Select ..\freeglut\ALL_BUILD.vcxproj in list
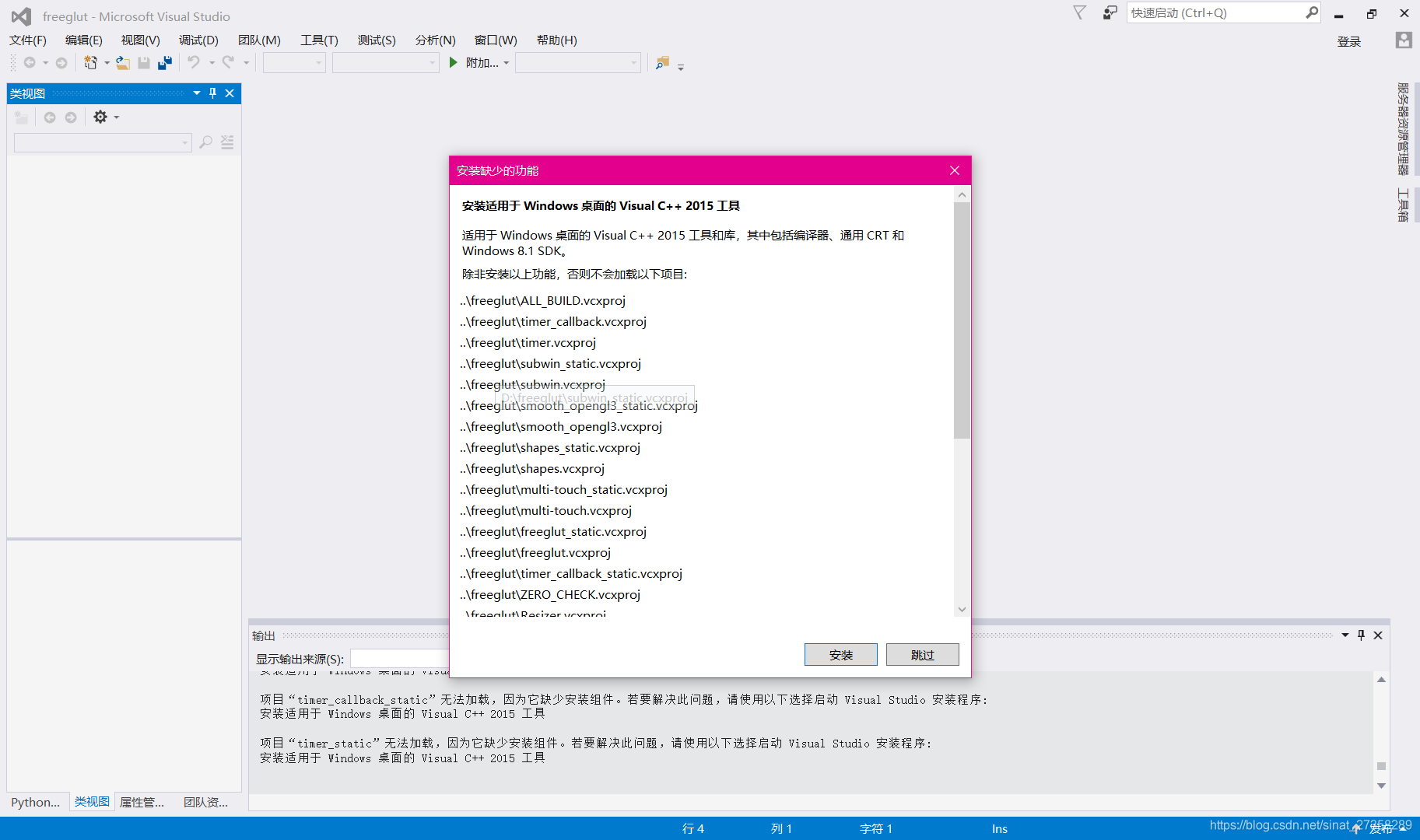 (543, 301)
